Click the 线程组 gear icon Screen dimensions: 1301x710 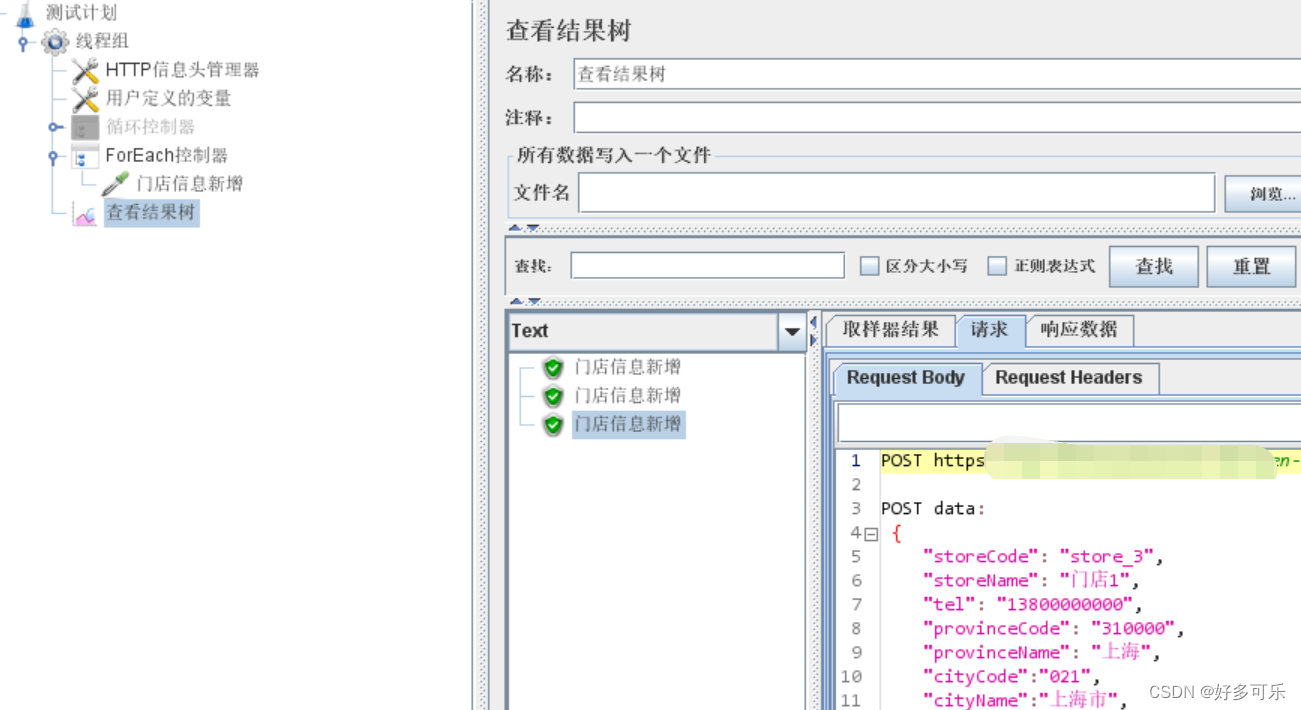click(55, 42)
